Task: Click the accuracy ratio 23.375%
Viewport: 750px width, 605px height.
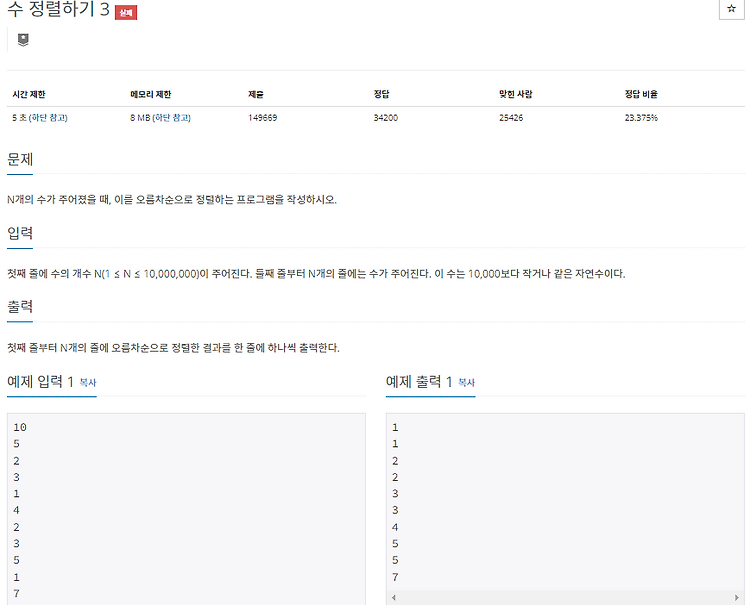Action: click(641, 118)
